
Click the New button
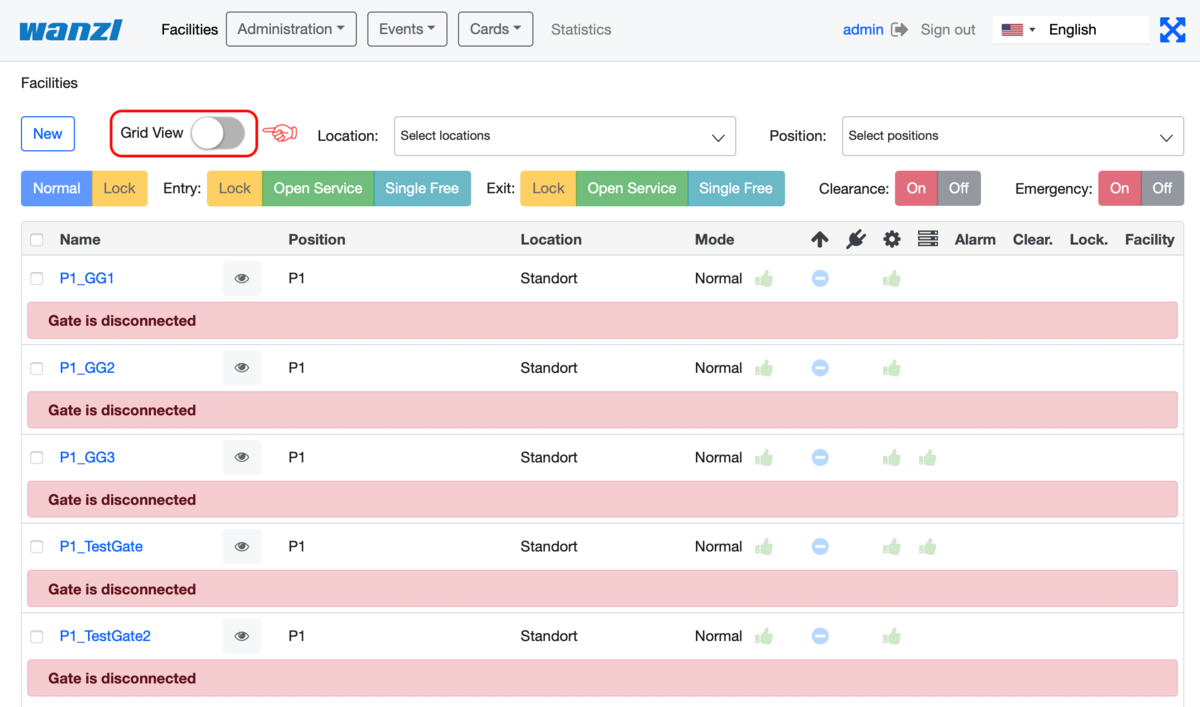47,133
